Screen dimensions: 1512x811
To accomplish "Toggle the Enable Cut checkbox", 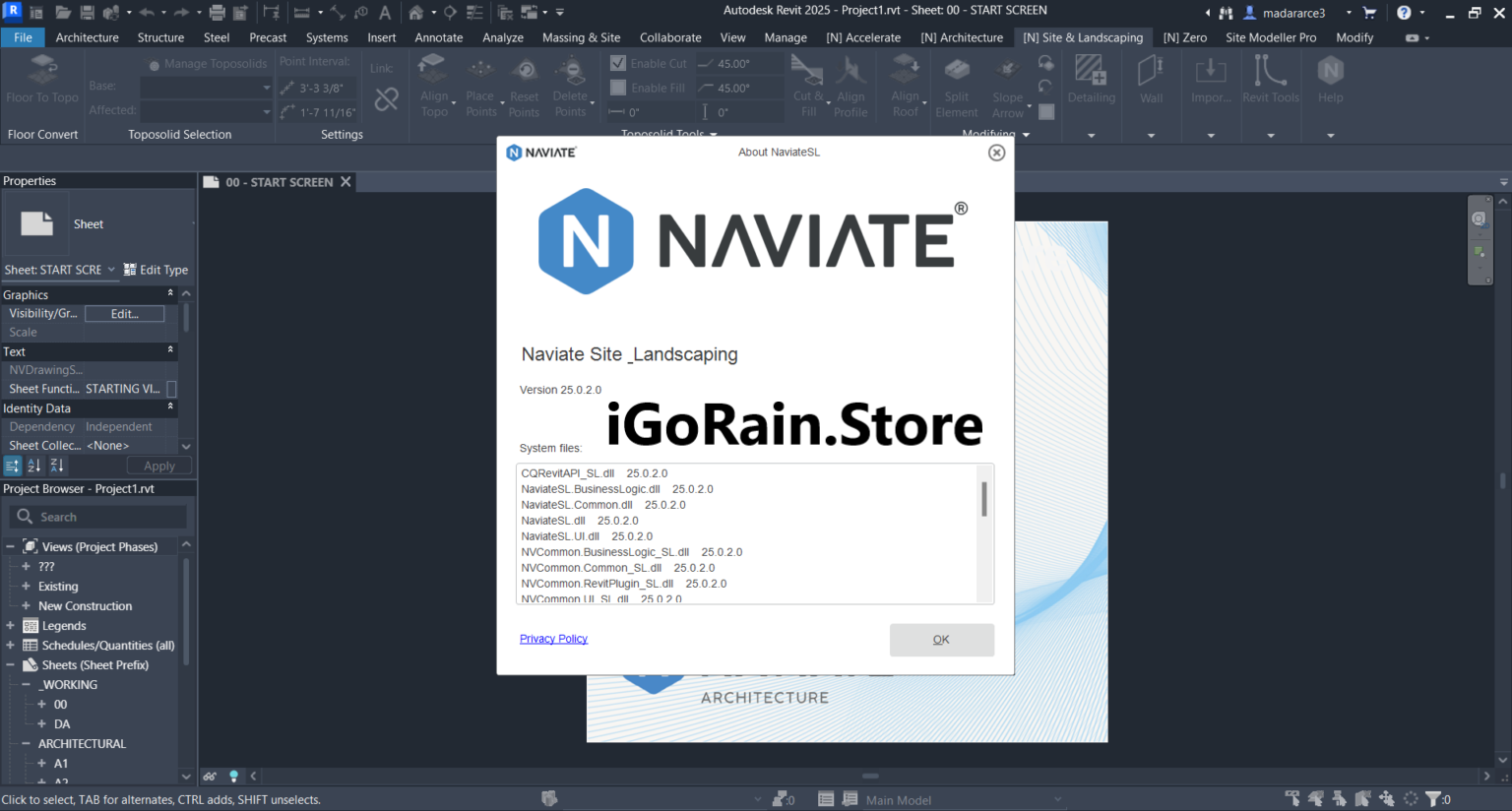I will click(x=618, y=63).
